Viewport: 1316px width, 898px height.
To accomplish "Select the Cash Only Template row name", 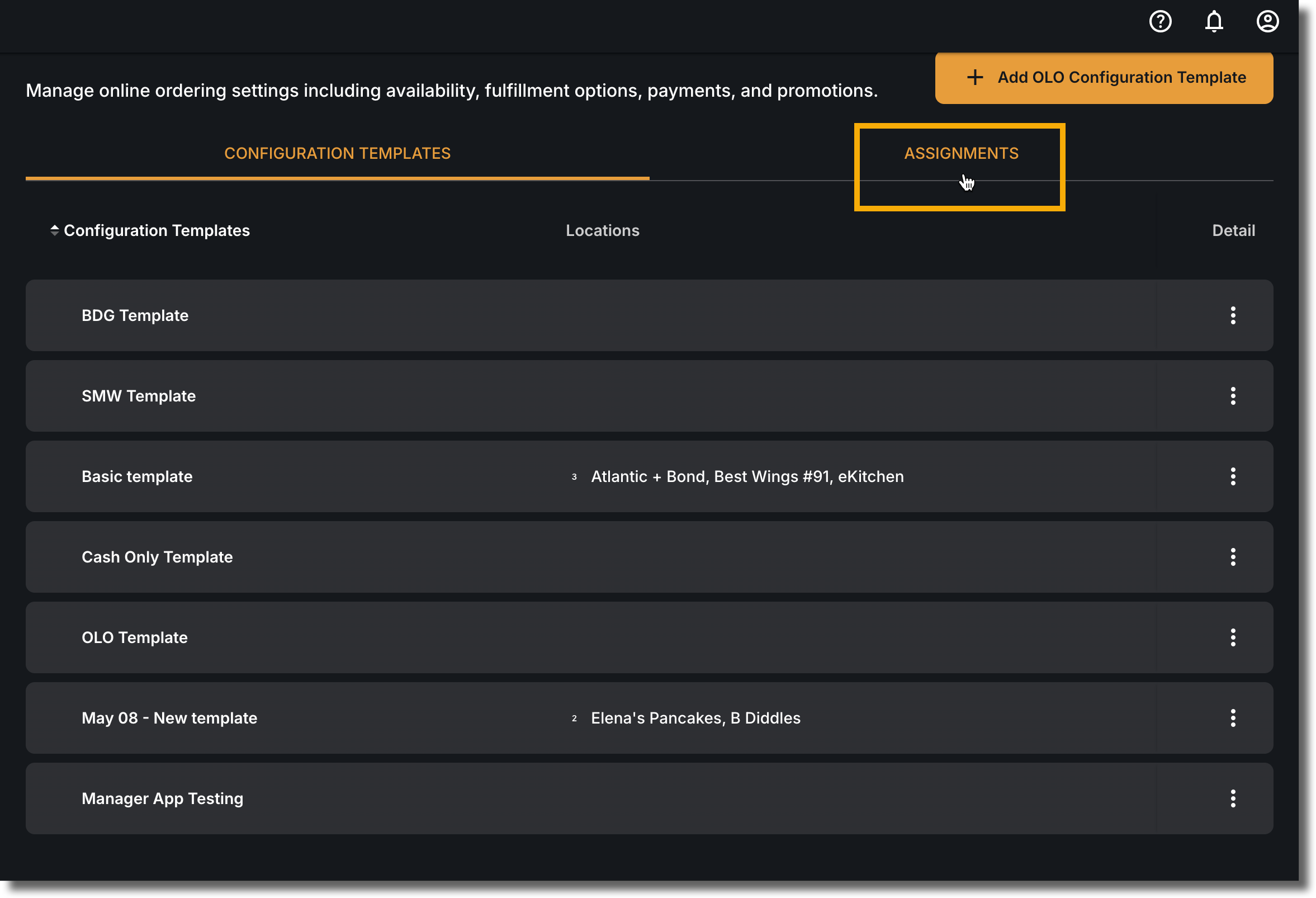I will click(157, 557).
